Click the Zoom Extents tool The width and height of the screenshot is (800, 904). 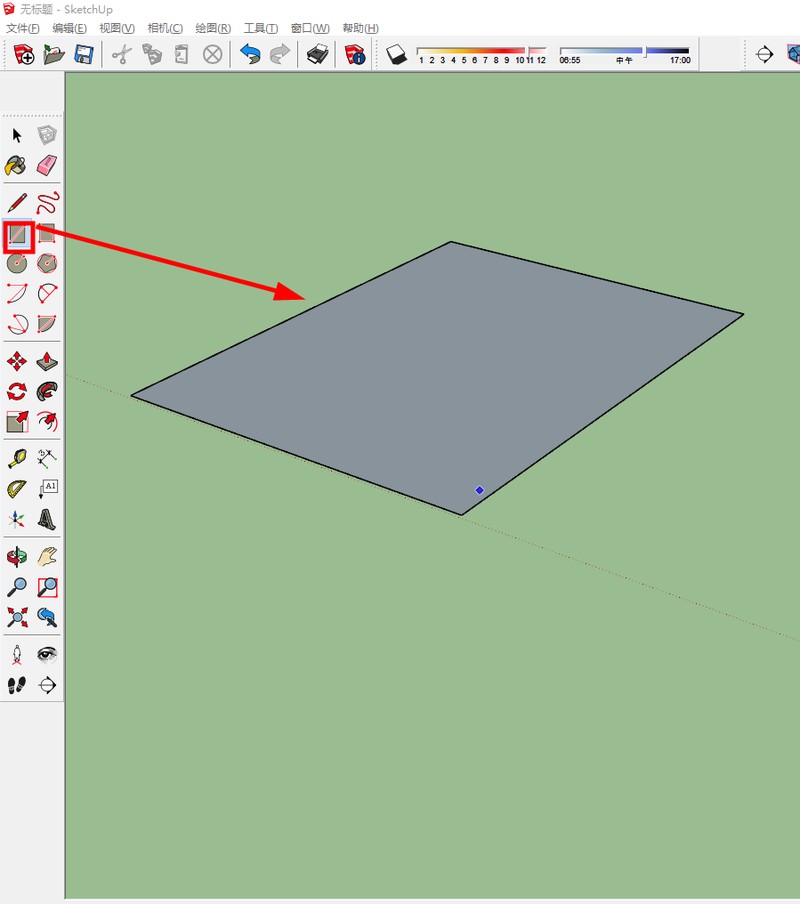(17, 617)
